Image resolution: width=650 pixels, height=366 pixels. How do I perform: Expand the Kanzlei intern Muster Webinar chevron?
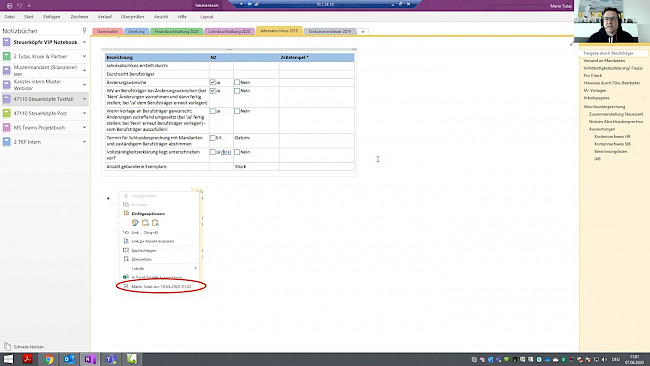[x=84, y=85]
